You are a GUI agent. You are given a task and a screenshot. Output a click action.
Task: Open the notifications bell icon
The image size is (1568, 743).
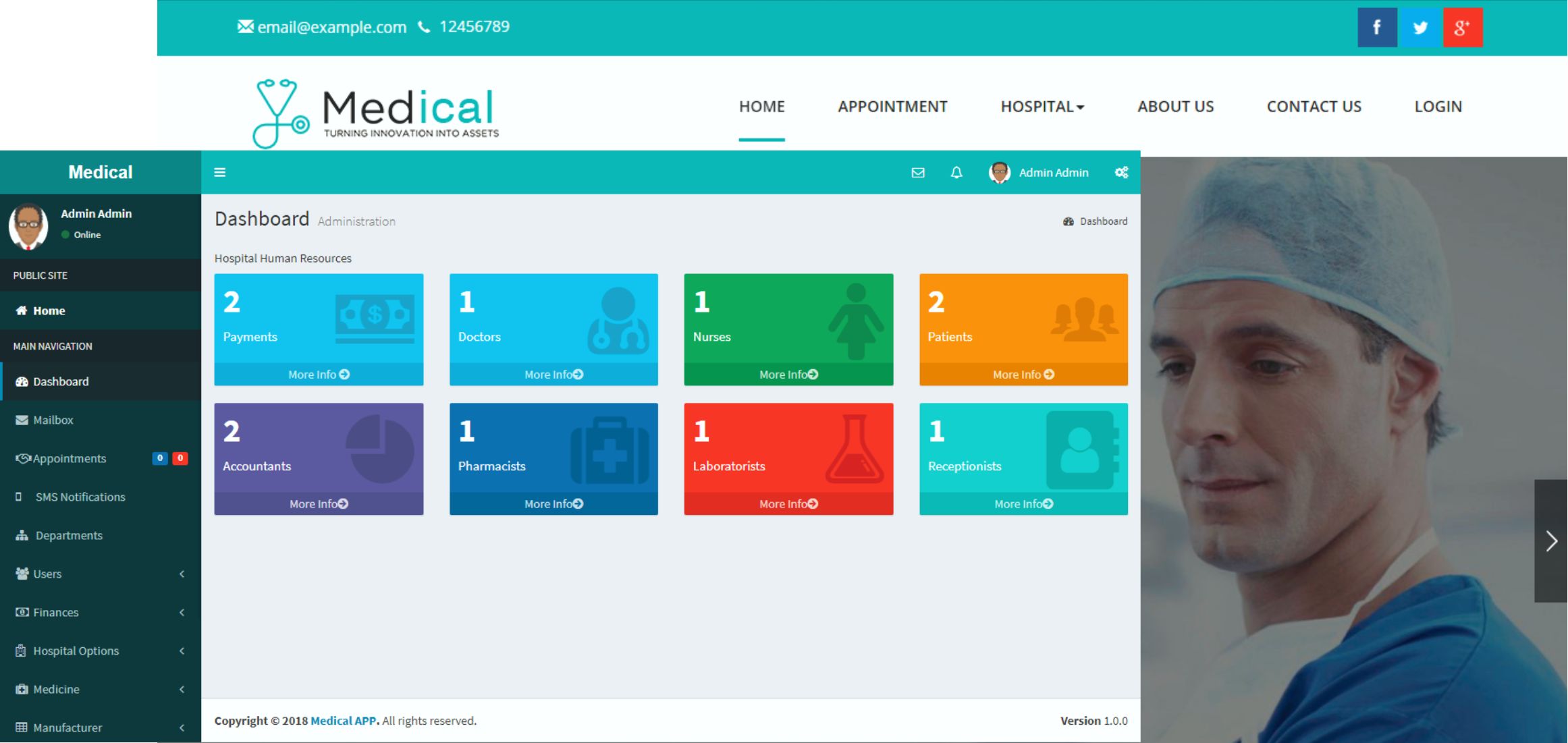pyautogui.click(x=956, y=173)
